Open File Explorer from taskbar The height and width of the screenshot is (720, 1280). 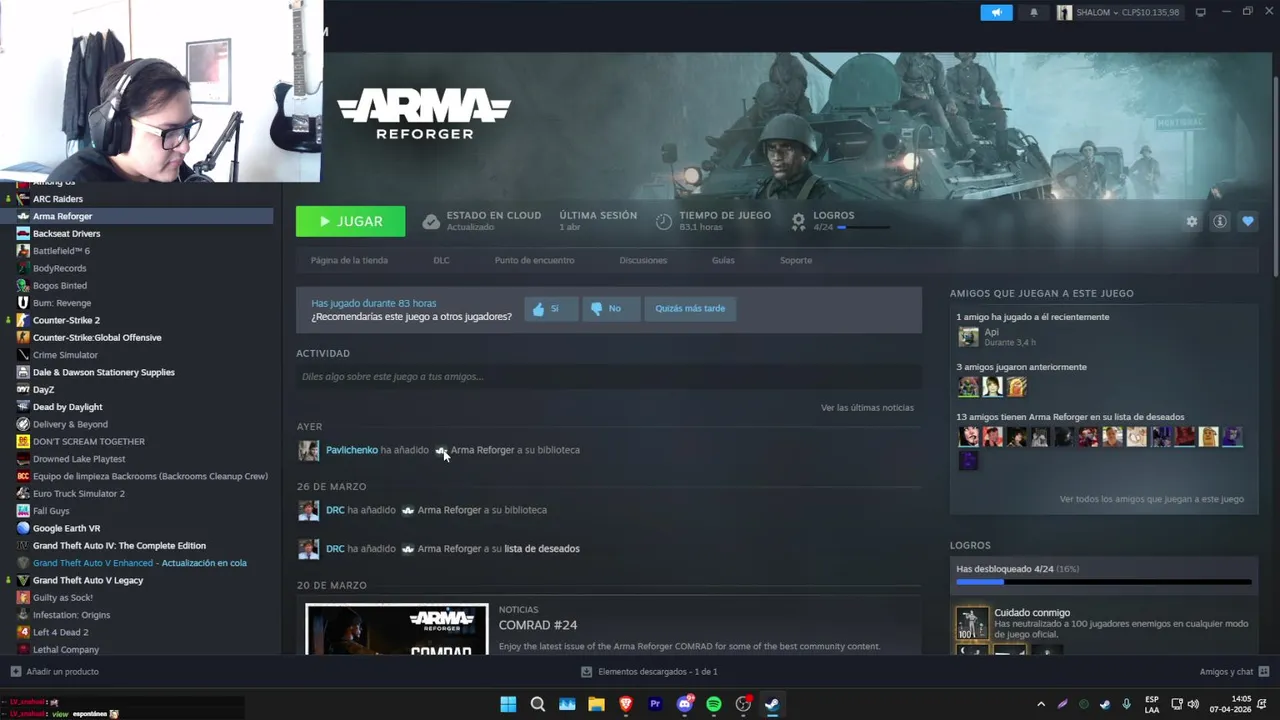point(596,704)
